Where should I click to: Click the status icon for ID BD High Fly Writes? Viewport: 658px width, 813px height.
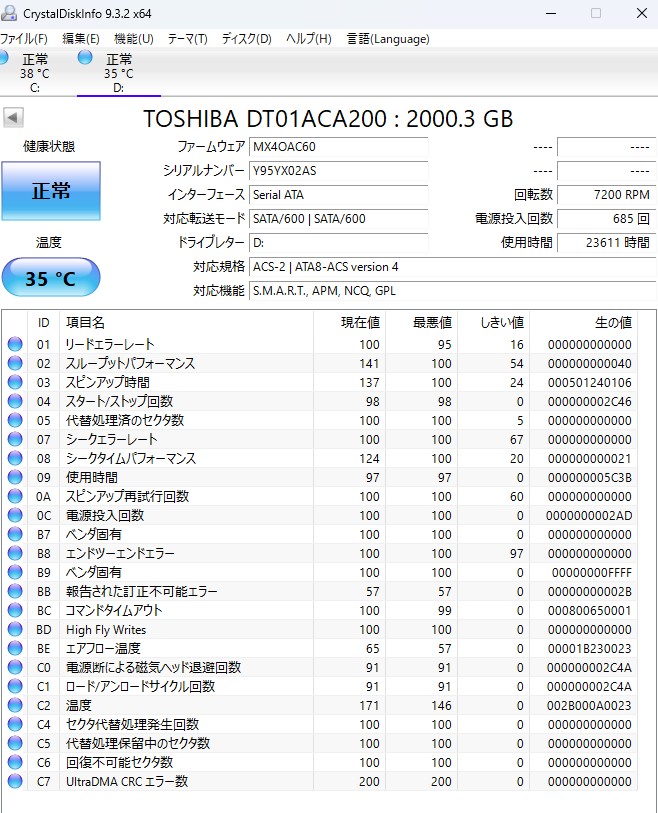[15, 629]
